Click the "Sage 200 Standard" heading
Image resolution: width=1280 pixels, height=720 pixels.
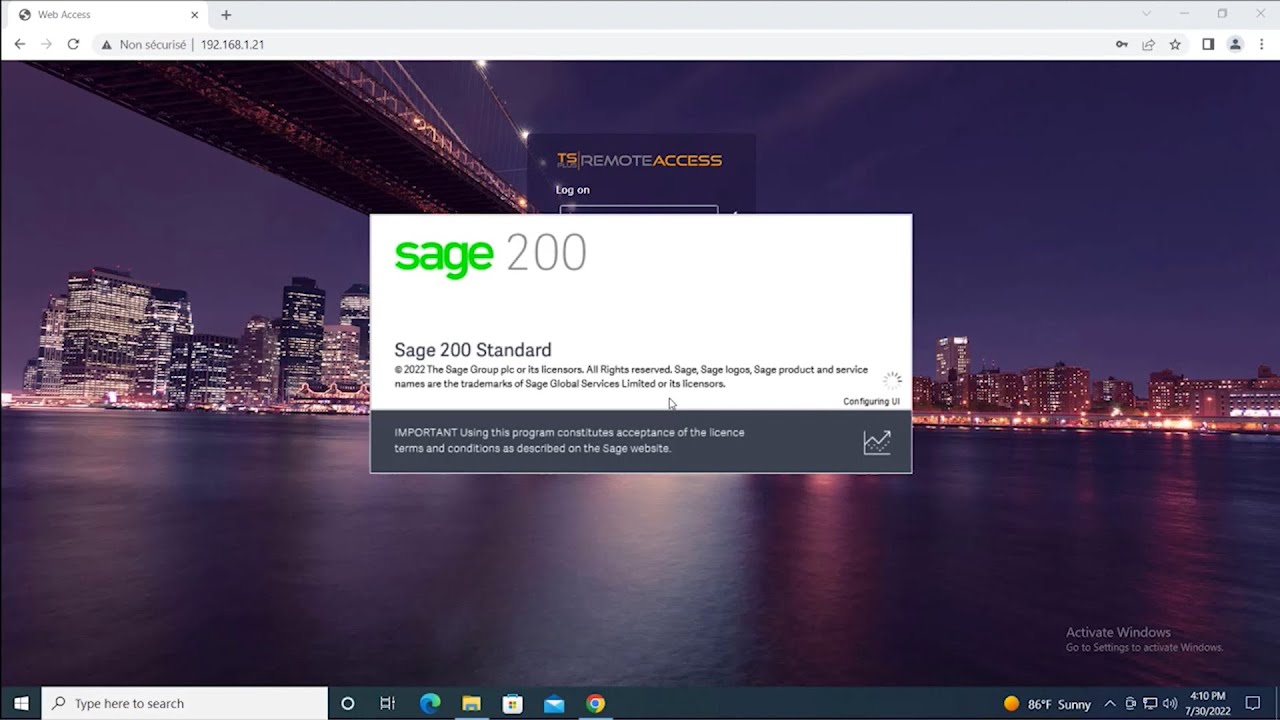[x=473, y=350]
